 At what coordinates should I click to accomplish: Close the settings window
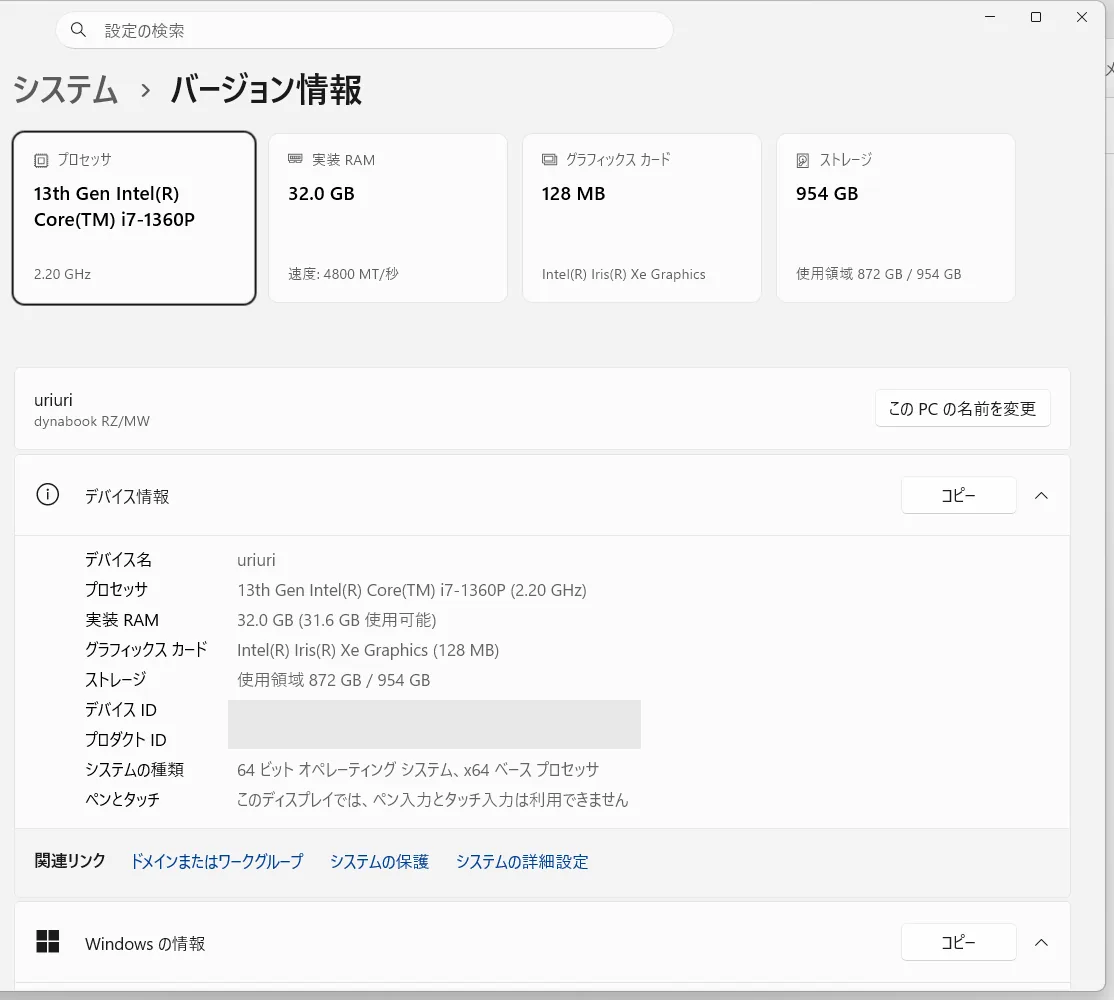[x=1082, y=17]
